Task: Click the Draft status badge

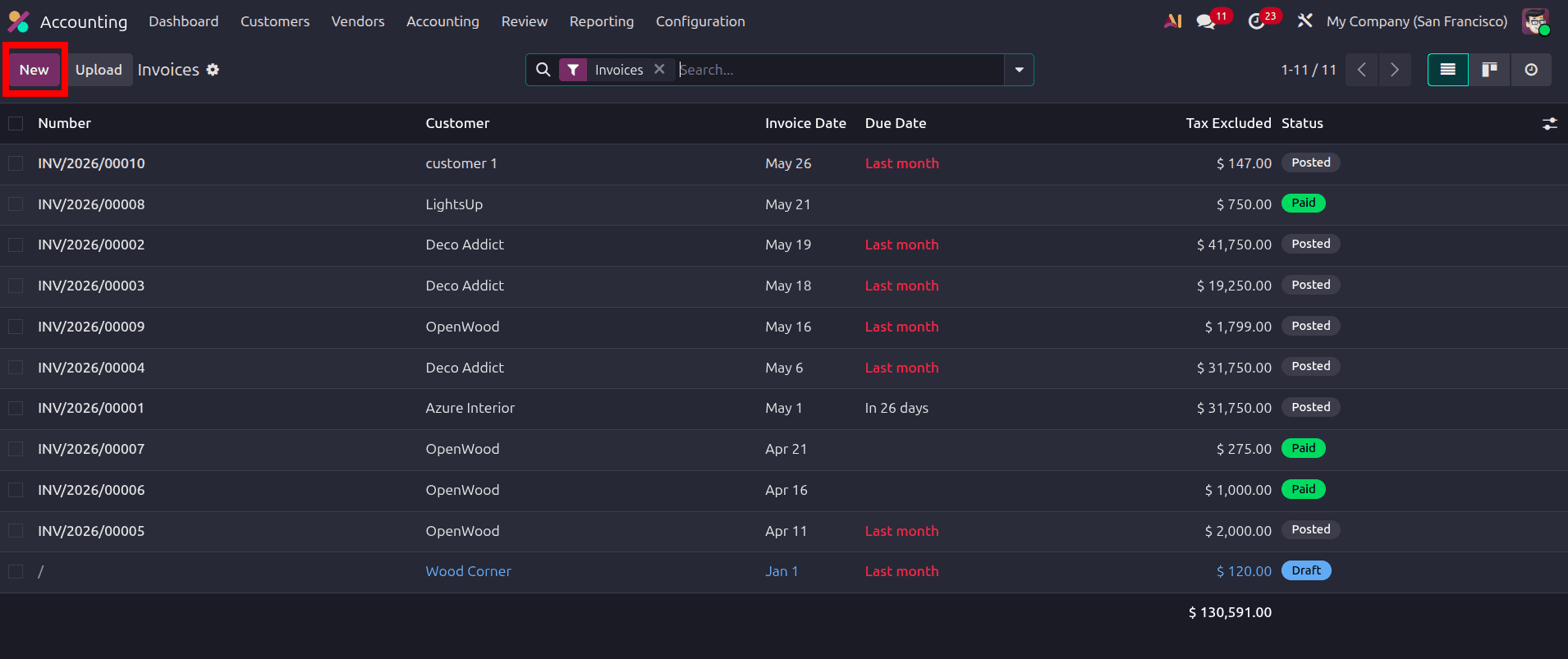Action: [1306, 570]
